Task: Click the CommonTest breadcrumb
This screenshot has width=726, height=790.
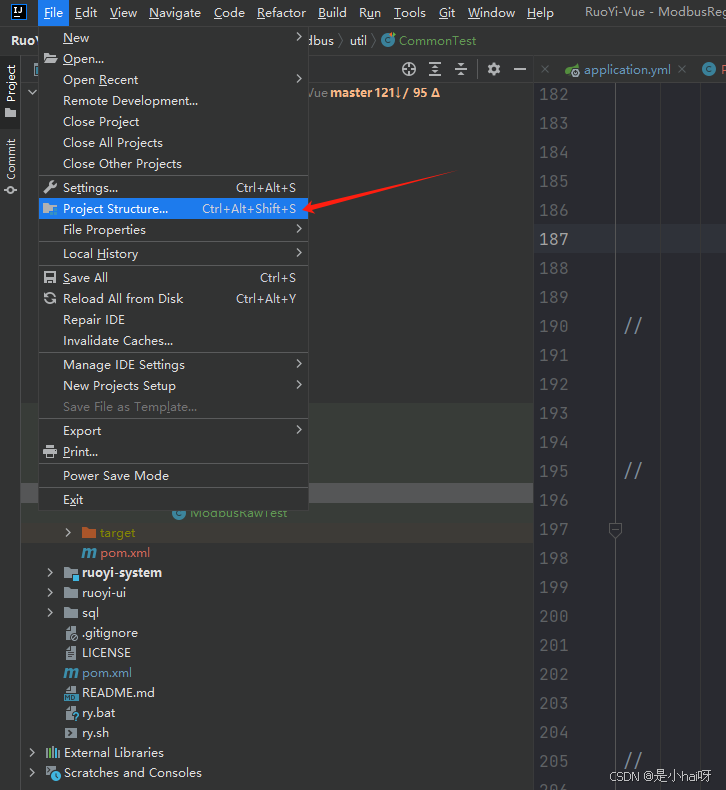Action: (437, 41)
